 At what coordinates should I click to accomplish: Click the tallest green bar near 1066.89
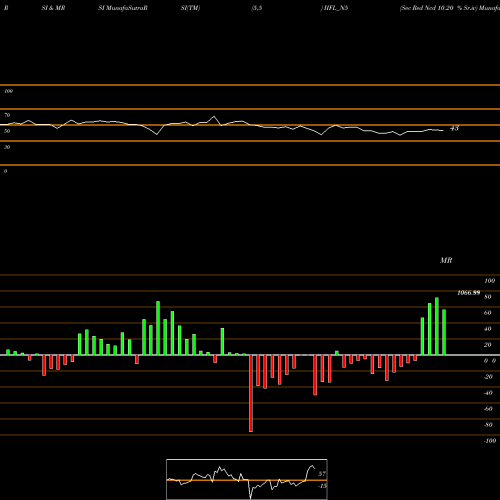(x=437, y=326)
